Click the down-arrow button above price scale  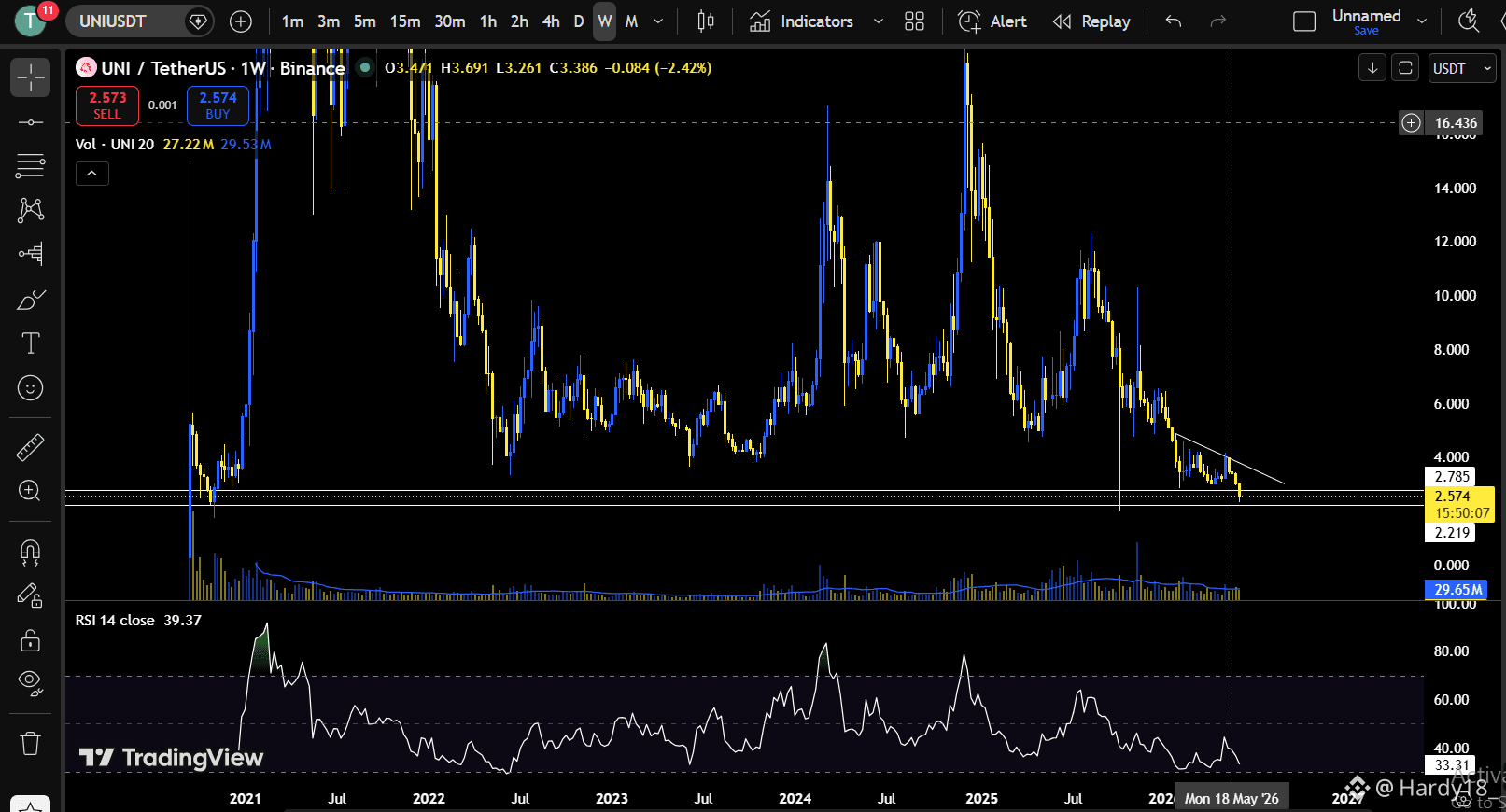(x=1372, y=68)
